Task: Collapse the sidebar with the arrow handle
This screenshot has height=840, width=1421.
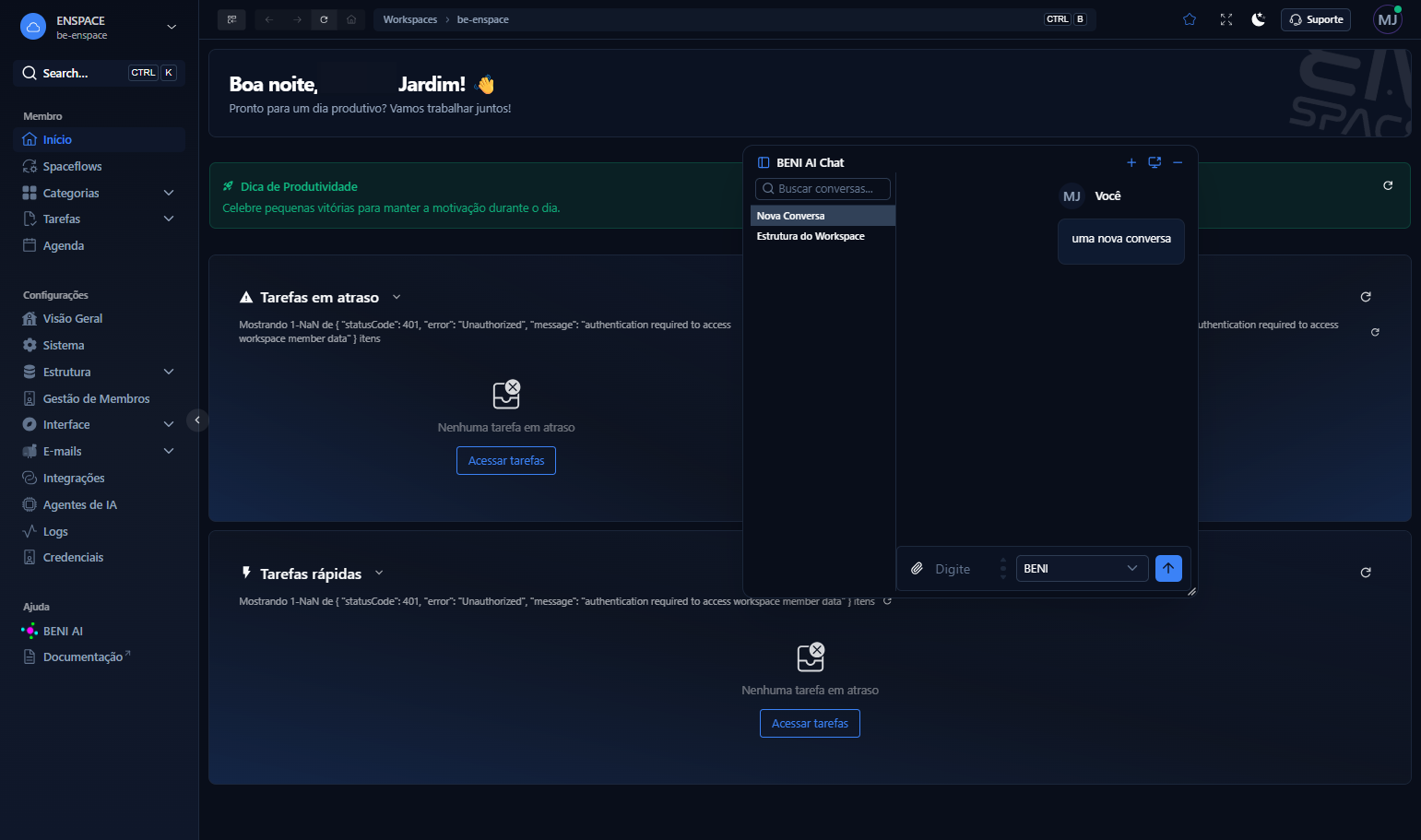Action: click(197, 420)
